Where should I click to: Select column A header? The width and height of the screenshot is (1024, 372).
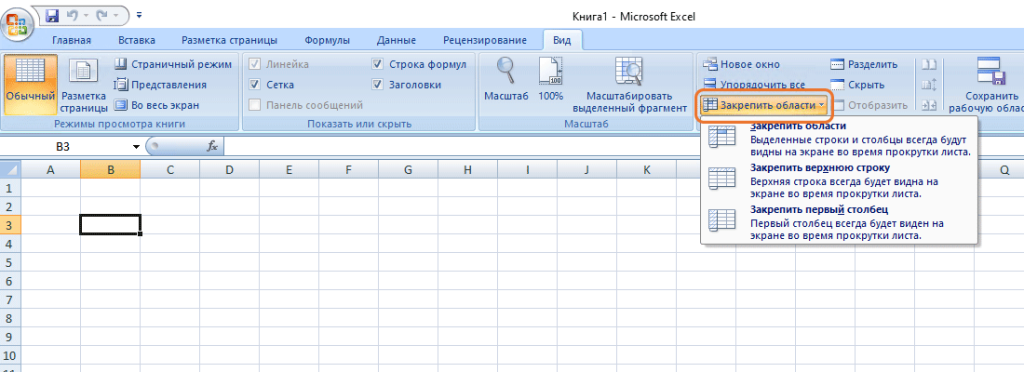[x=51, y=170]
